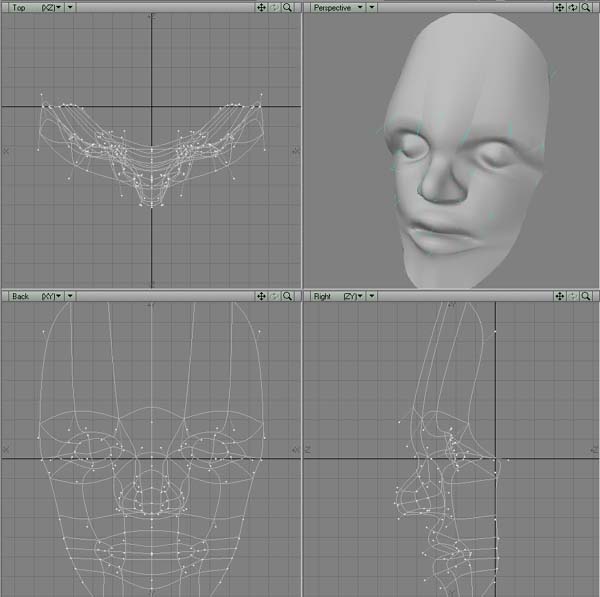This screenshot has height=597, width=600.
Task: Select the rotate icon in Perspective viewport
Action: (x=573, y=7)
